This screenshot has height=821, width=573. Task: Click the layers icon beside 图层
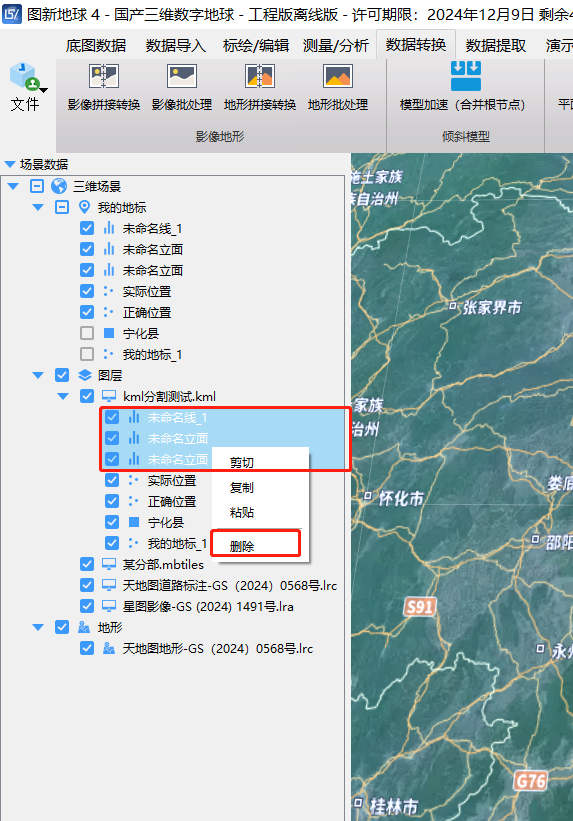[84, 375]
